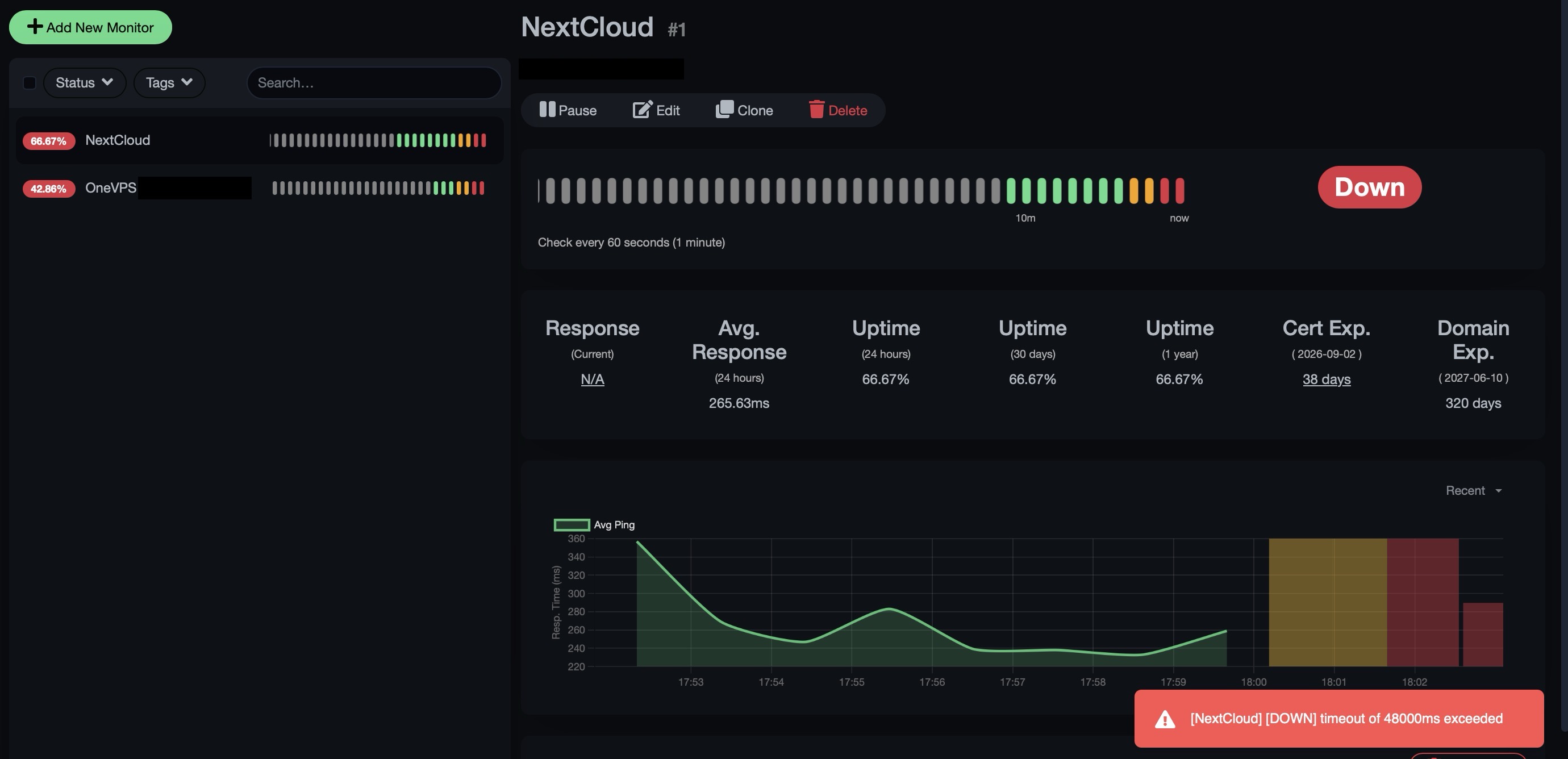Click the last red heartbeat bar above 'now'

pos(1179,190)
